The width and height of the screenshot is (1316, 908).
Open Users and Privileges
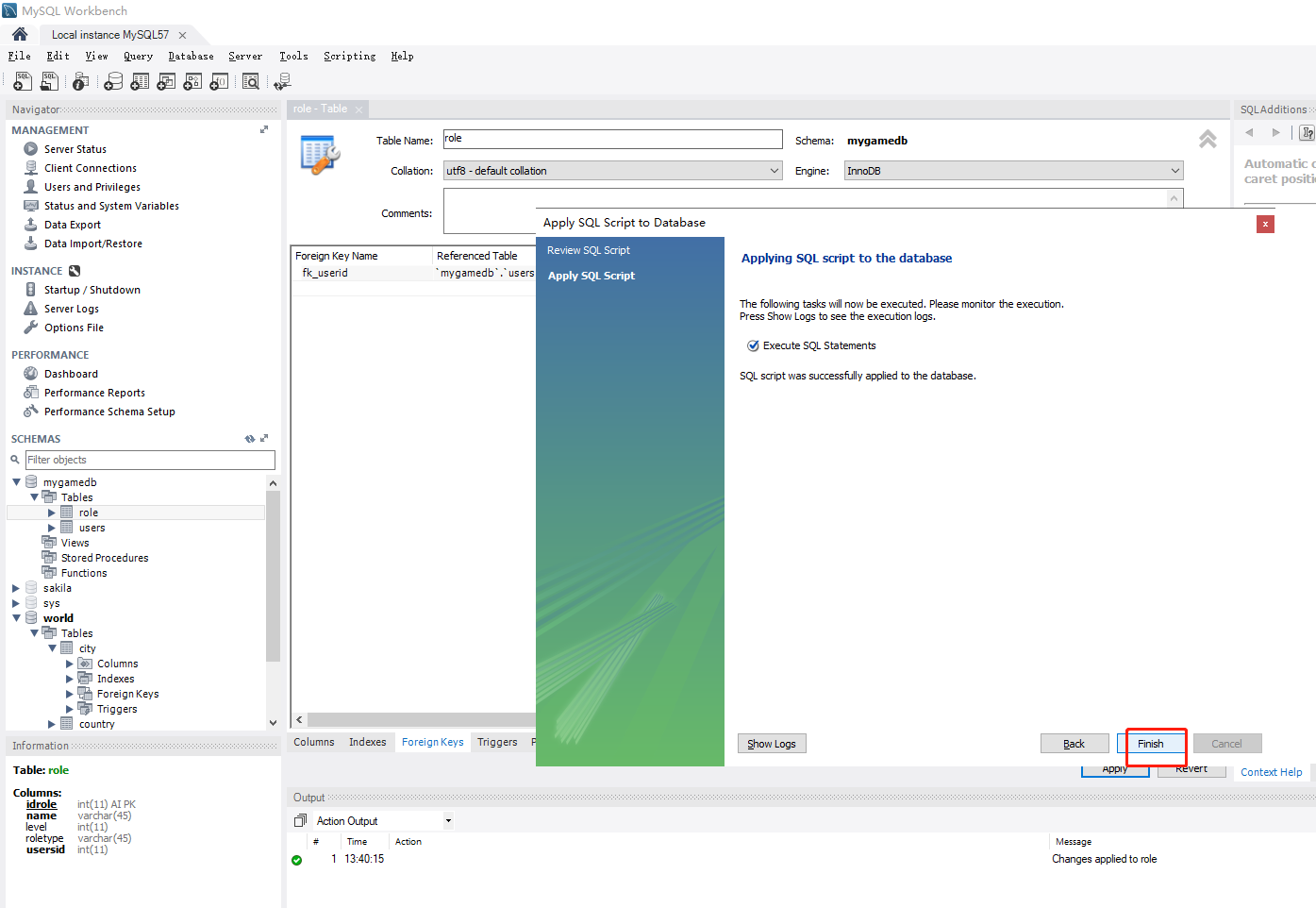[92, 187]
